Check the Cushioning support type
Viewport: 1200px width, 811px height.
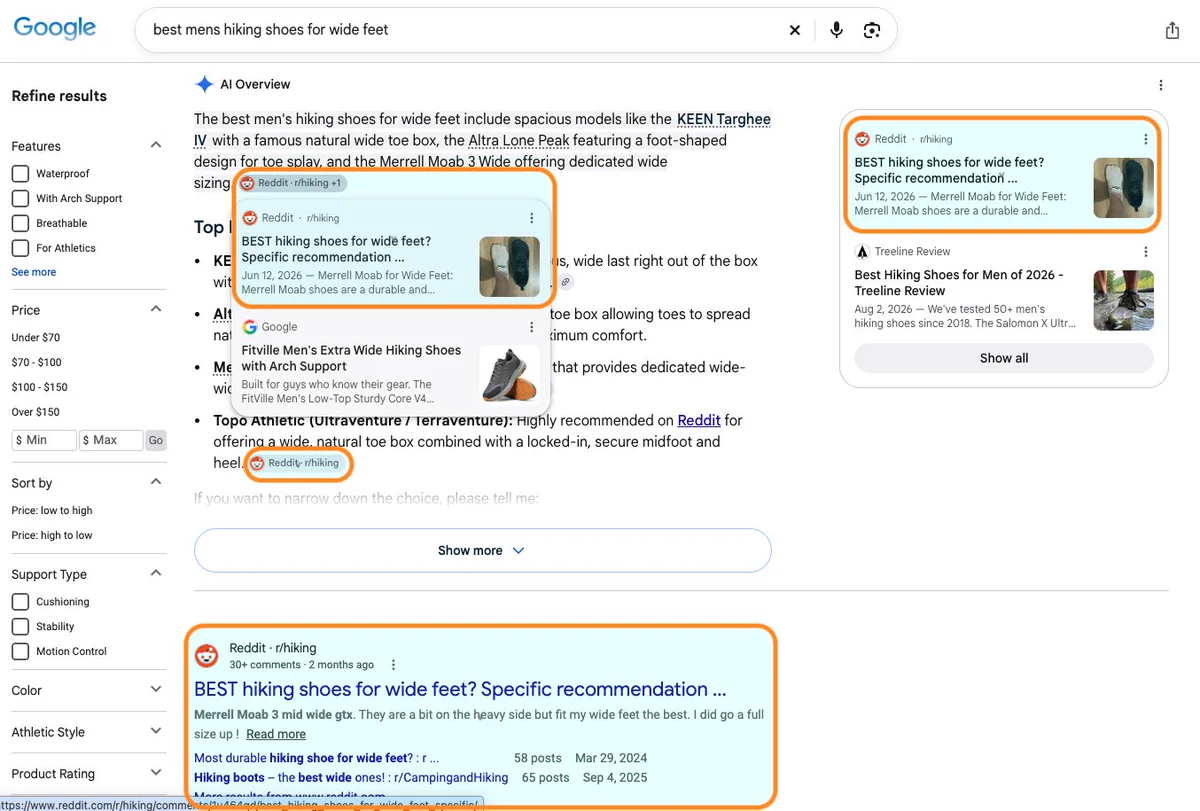click(20, 601)
